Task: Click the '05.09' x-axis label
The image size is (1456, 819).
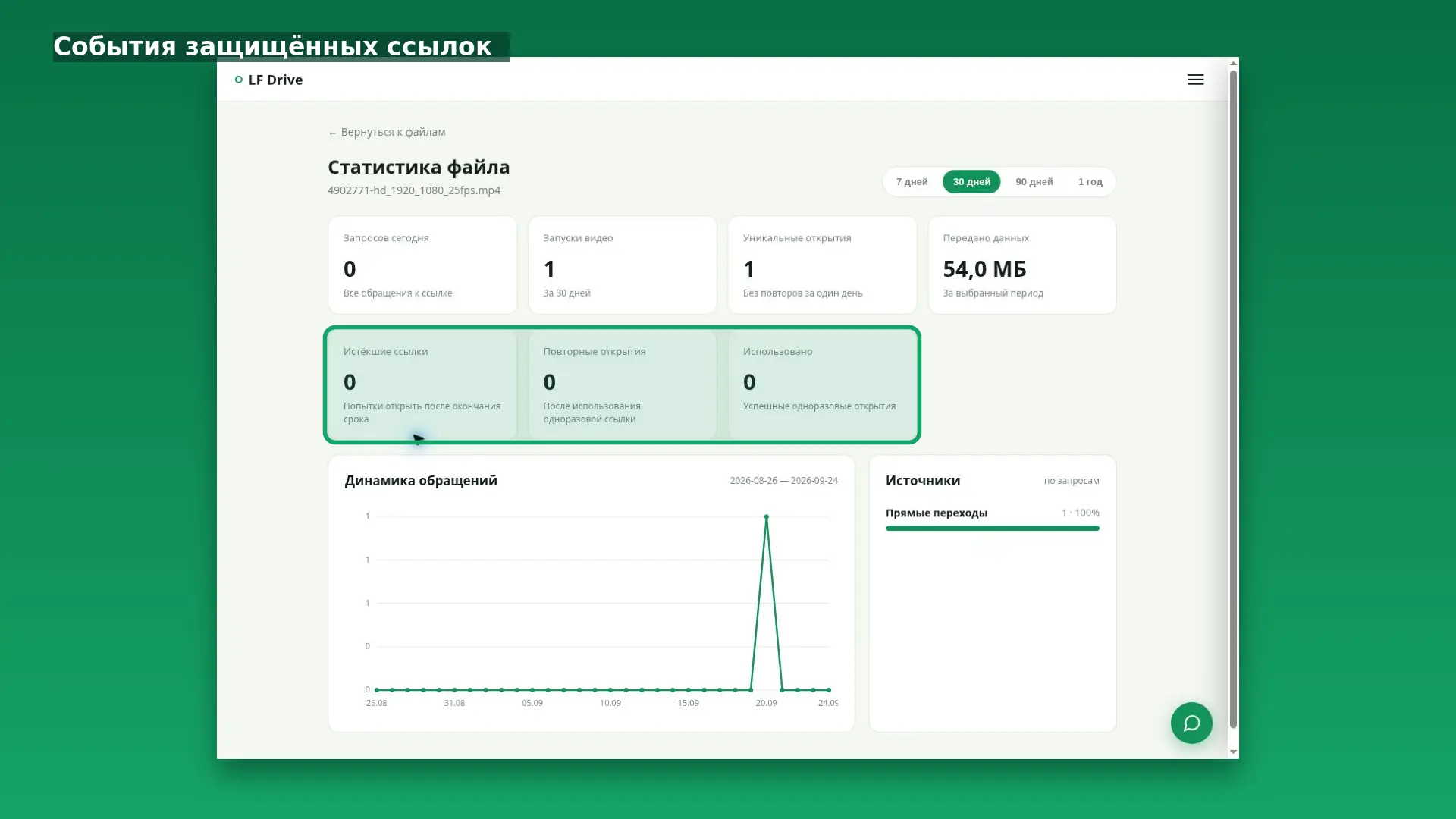Action: 532,703
